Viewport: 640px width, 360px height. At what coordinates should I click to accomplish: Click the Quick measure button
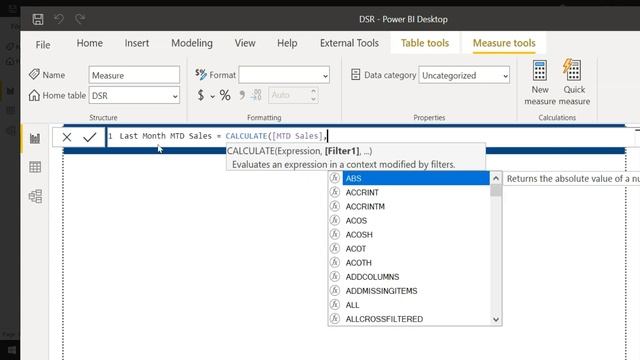574,83
